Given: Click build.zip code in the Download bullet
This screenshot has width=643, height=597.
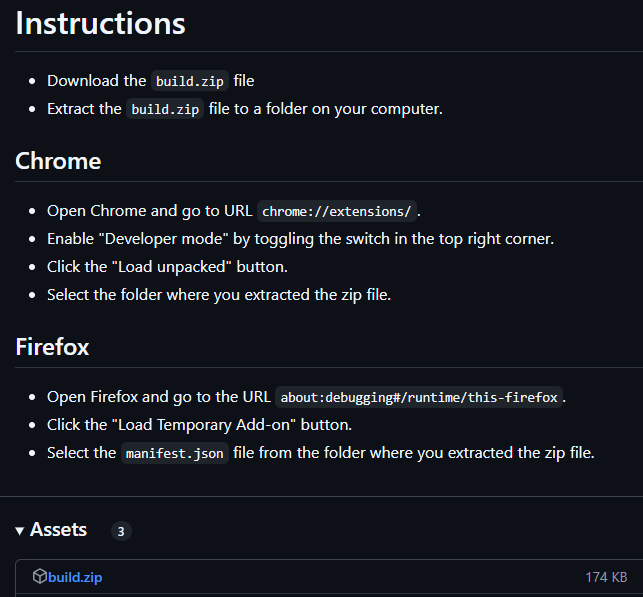Looking at the screenshot, I should click(190, 81).
